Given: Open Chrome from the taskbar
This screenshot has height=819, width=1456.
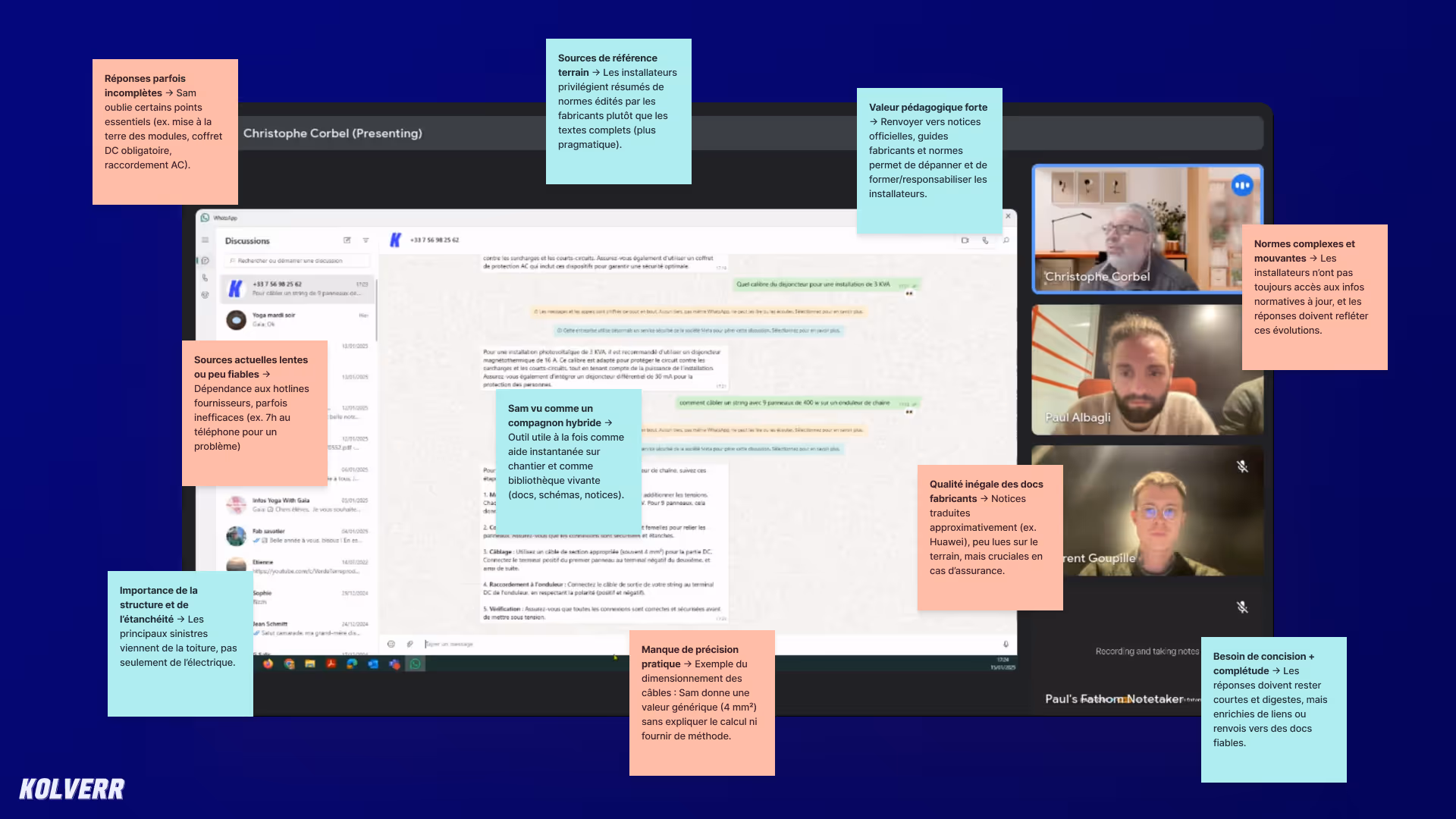Looking at the screenshot, I should pos(289,664).
